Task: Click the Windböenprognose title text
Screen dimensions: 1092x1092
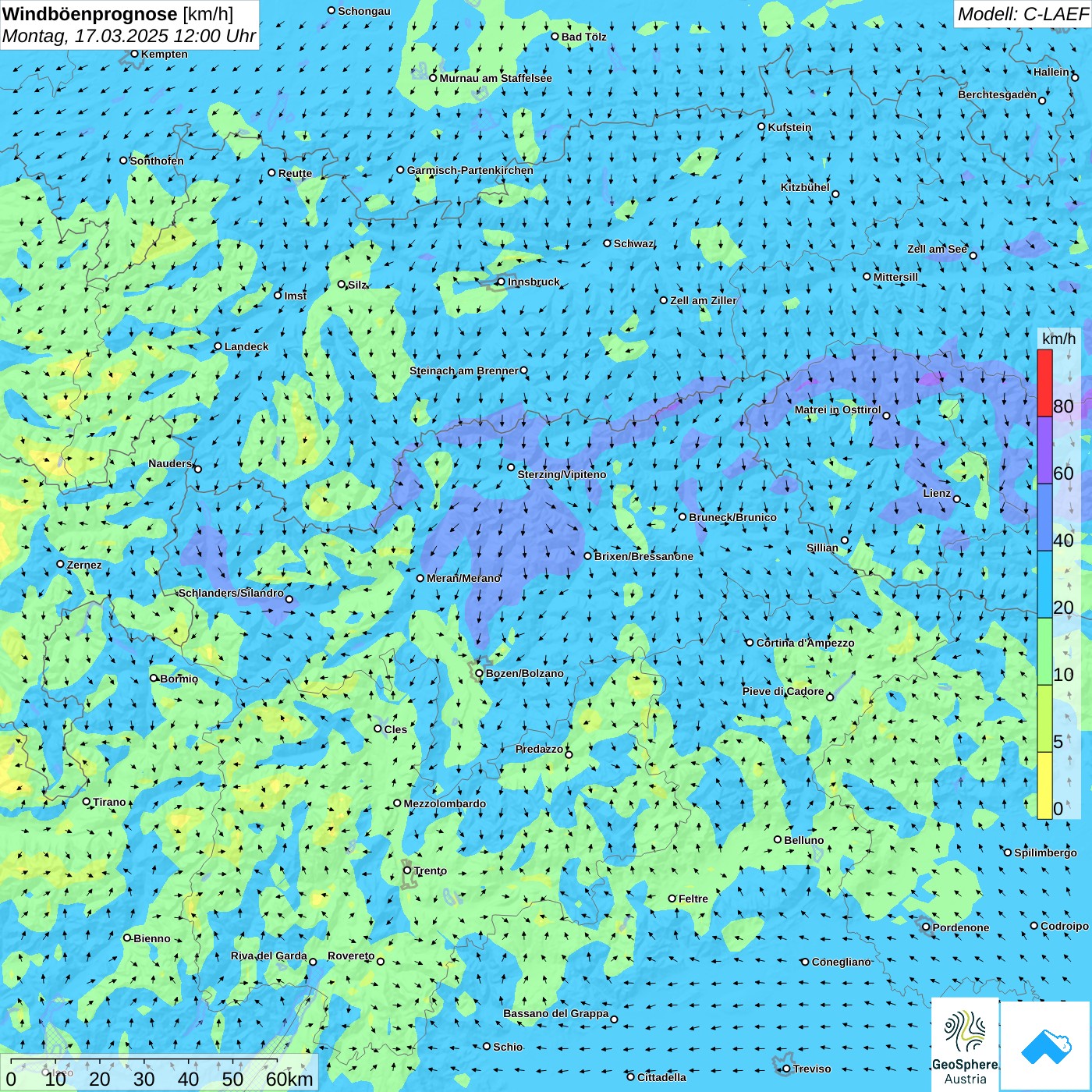Action: point(90,13)
